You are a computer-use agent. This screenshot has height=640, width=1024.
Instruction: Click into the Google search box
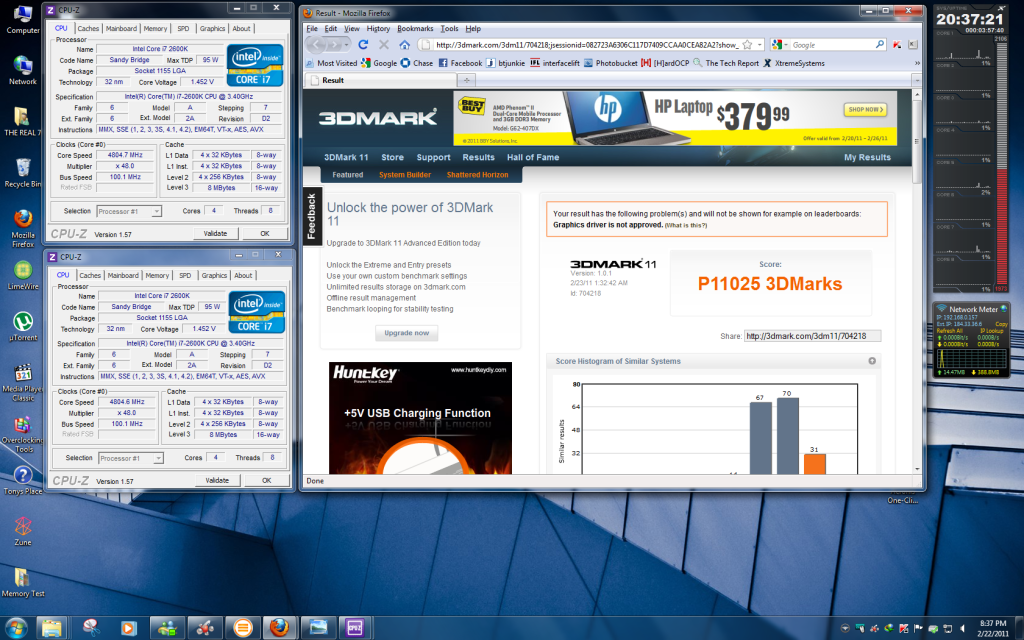tap(832, 44)
